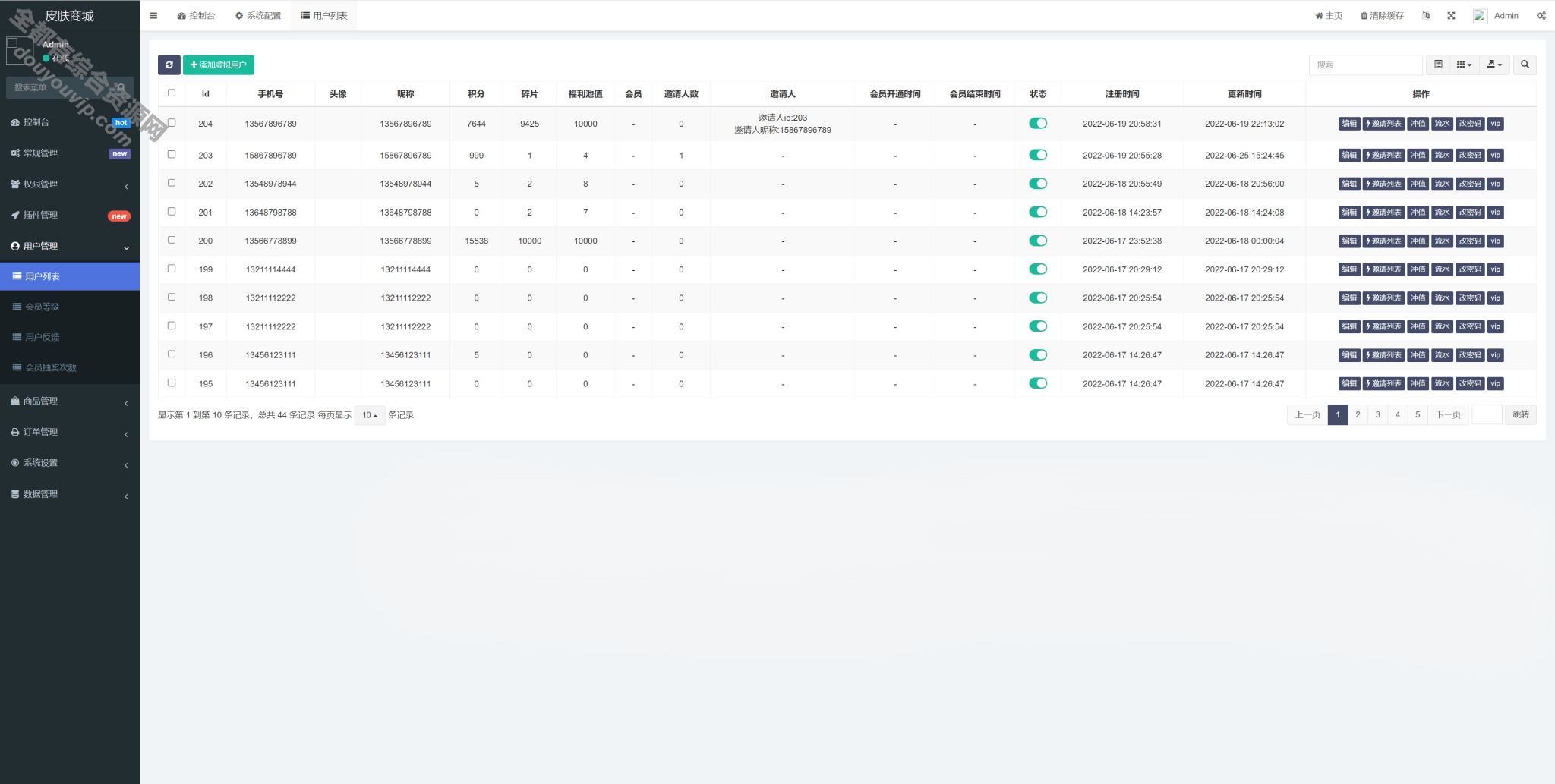Click the Admin avatar in top bar
Image resolution: width=1555 pixels, height=784 pixels.
[x=1481, y=16]
